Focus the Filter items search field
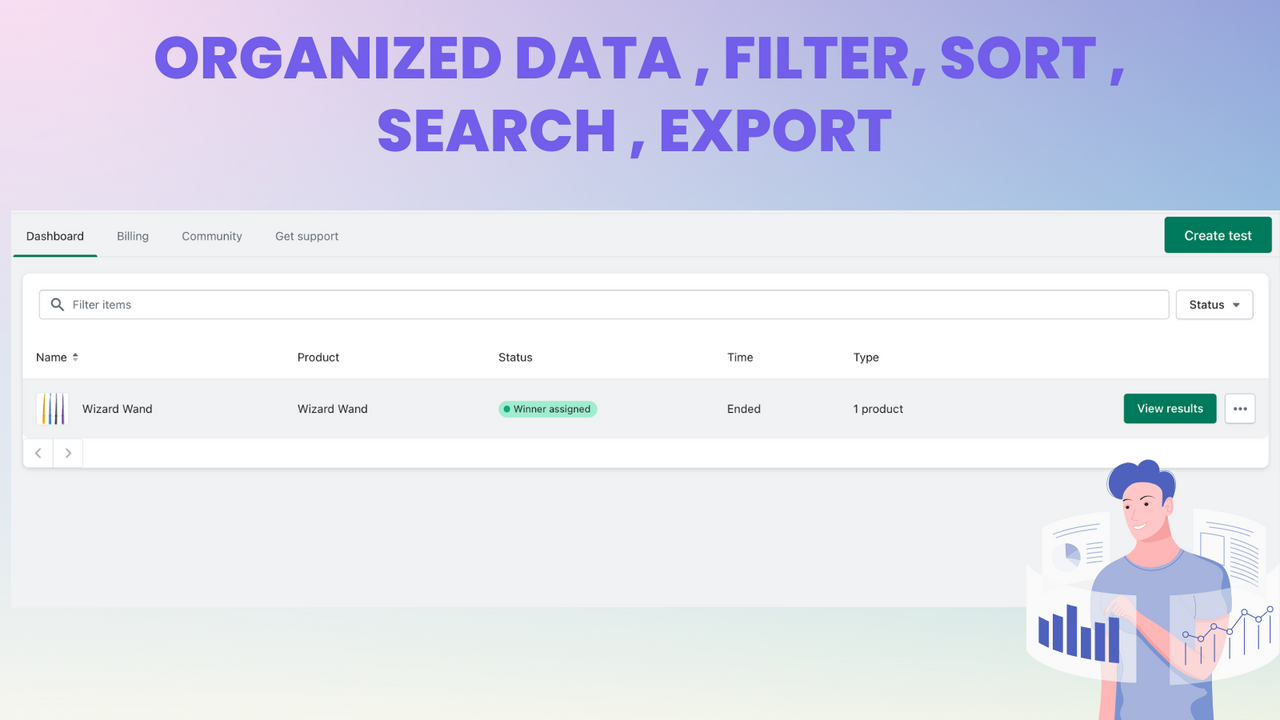The height and width of the screenshot is (720, 1280). (x=604, y=305)
